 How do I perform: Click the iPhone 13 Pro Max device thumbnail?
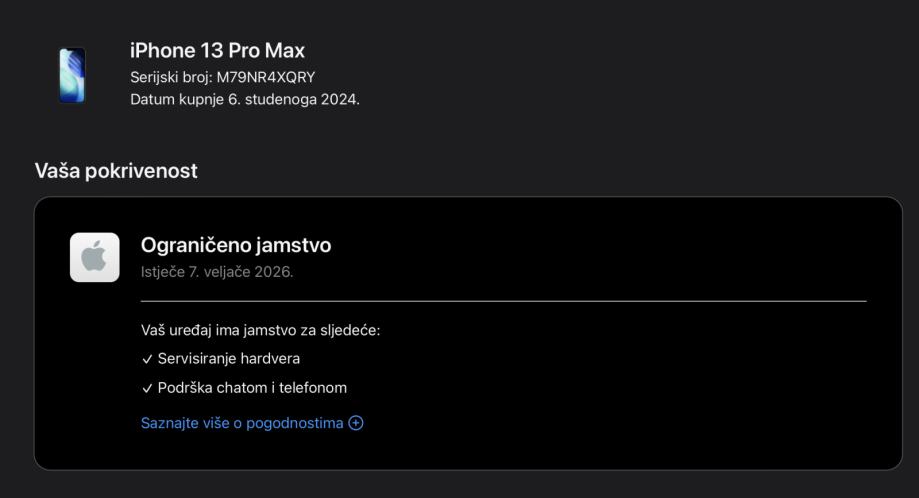click(72, 75)
